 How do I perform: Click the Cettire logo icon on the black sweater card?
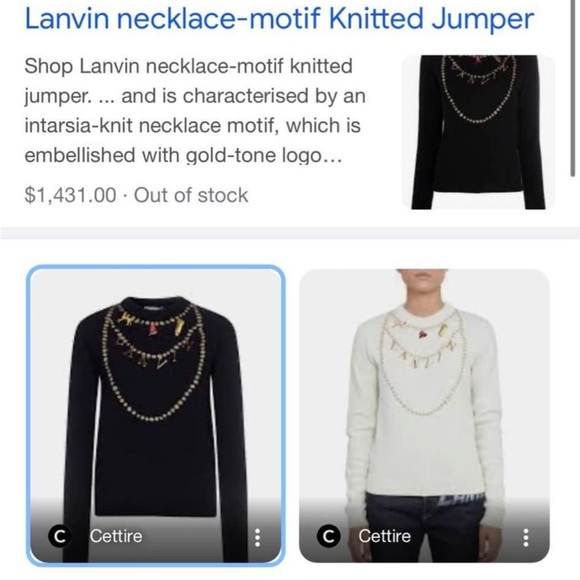pos(59,536)
